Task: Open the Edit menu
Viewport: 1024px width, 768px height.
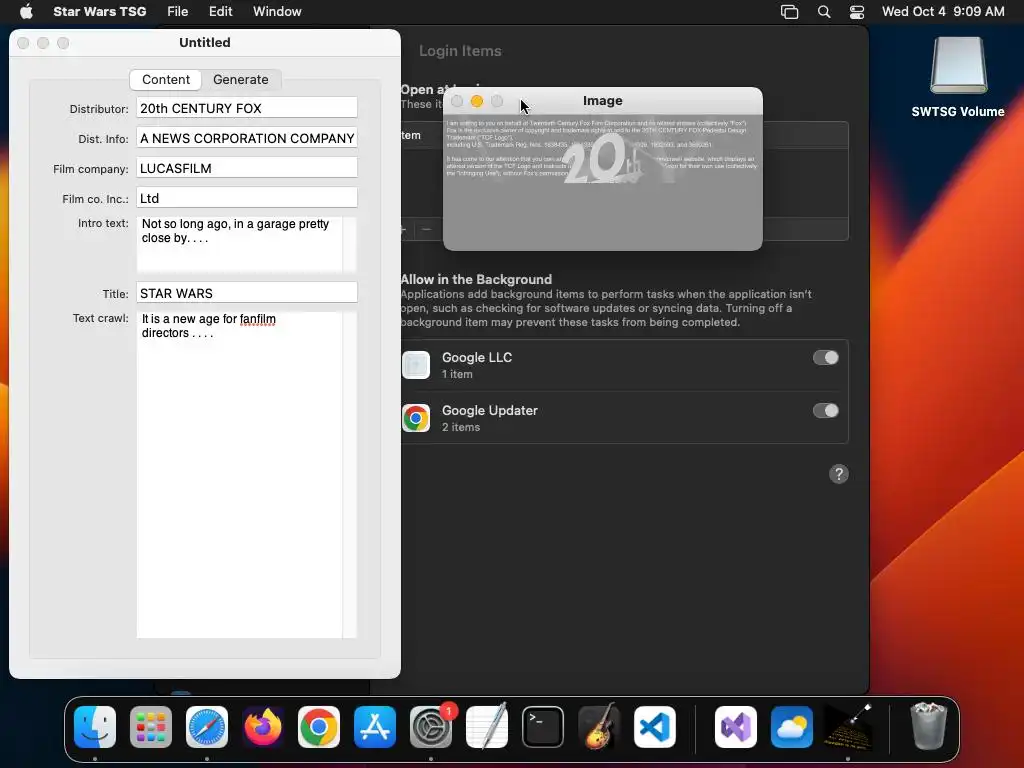Action: tap(221, 11)
